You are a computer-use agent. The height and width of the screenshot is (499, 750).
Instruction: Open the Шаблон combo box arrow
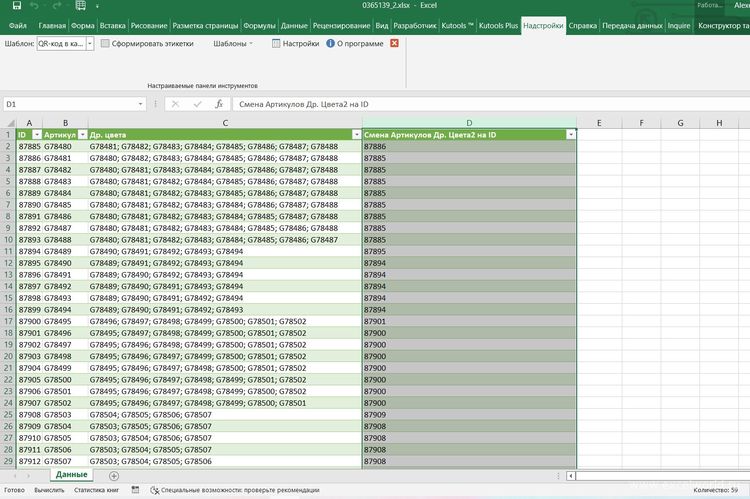pyautogui.click(x=90, y=44)
